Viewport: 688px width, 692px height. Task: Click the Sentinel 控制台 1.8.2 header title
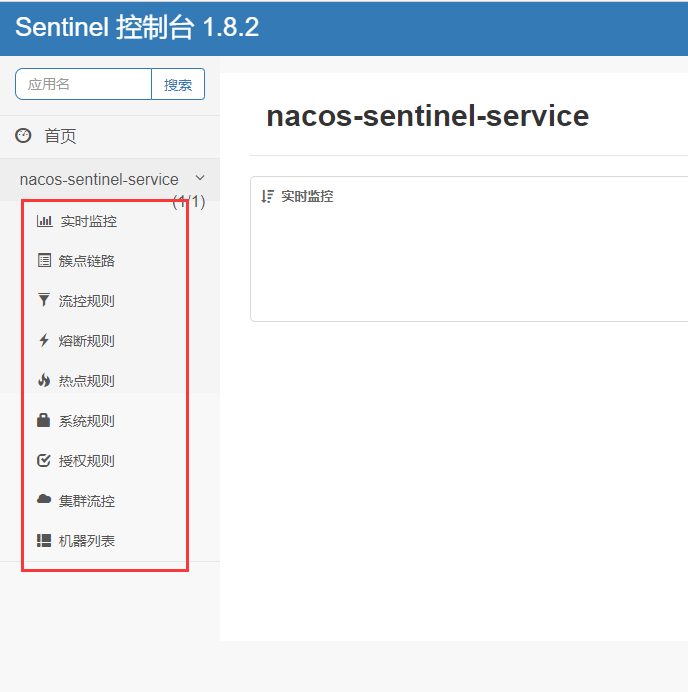(x=137, y=27)
